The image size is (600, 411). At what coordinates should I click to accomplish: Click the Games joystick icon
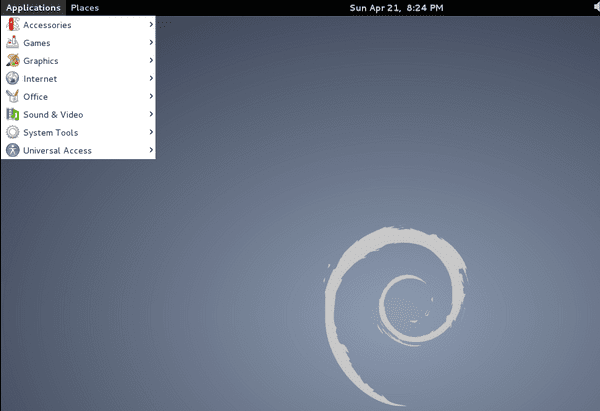pyautogui.click(x=13, y=42)
